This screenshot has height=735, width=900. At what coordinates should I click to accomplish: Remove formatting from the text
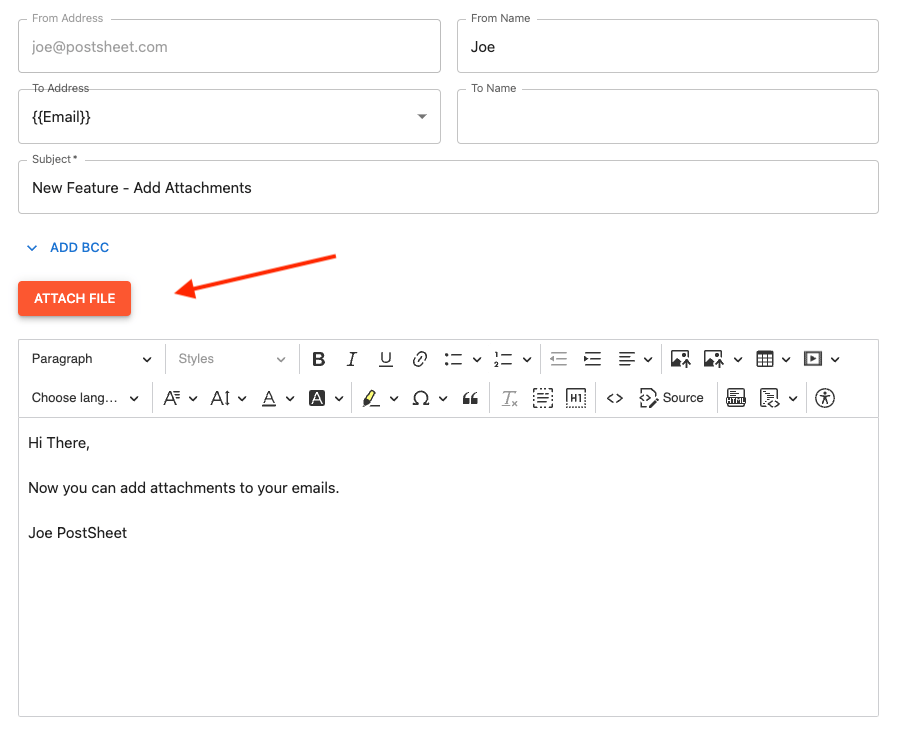point(509,397)
